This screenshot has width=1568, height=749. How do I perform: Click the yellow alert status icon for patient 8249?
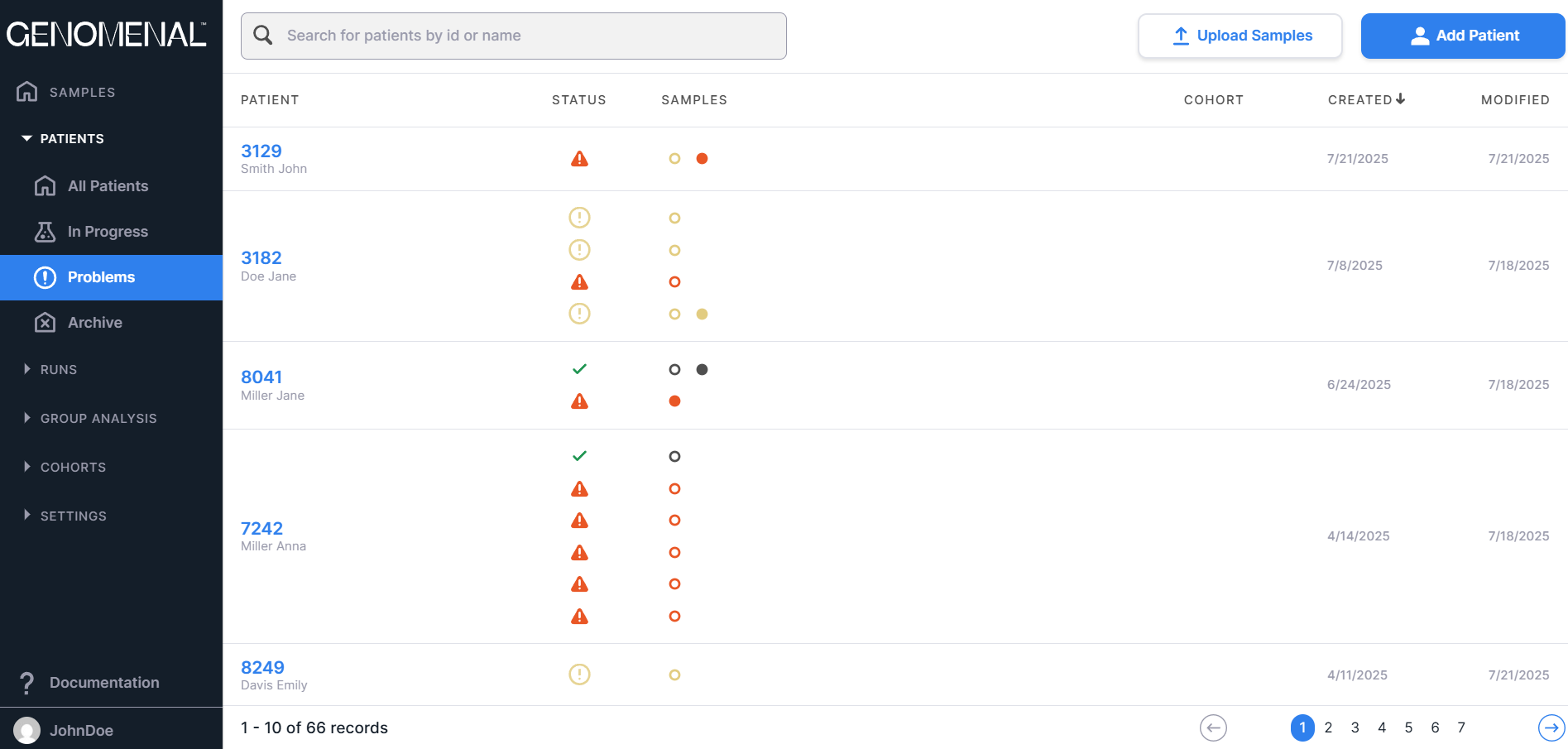pos(579,675)
